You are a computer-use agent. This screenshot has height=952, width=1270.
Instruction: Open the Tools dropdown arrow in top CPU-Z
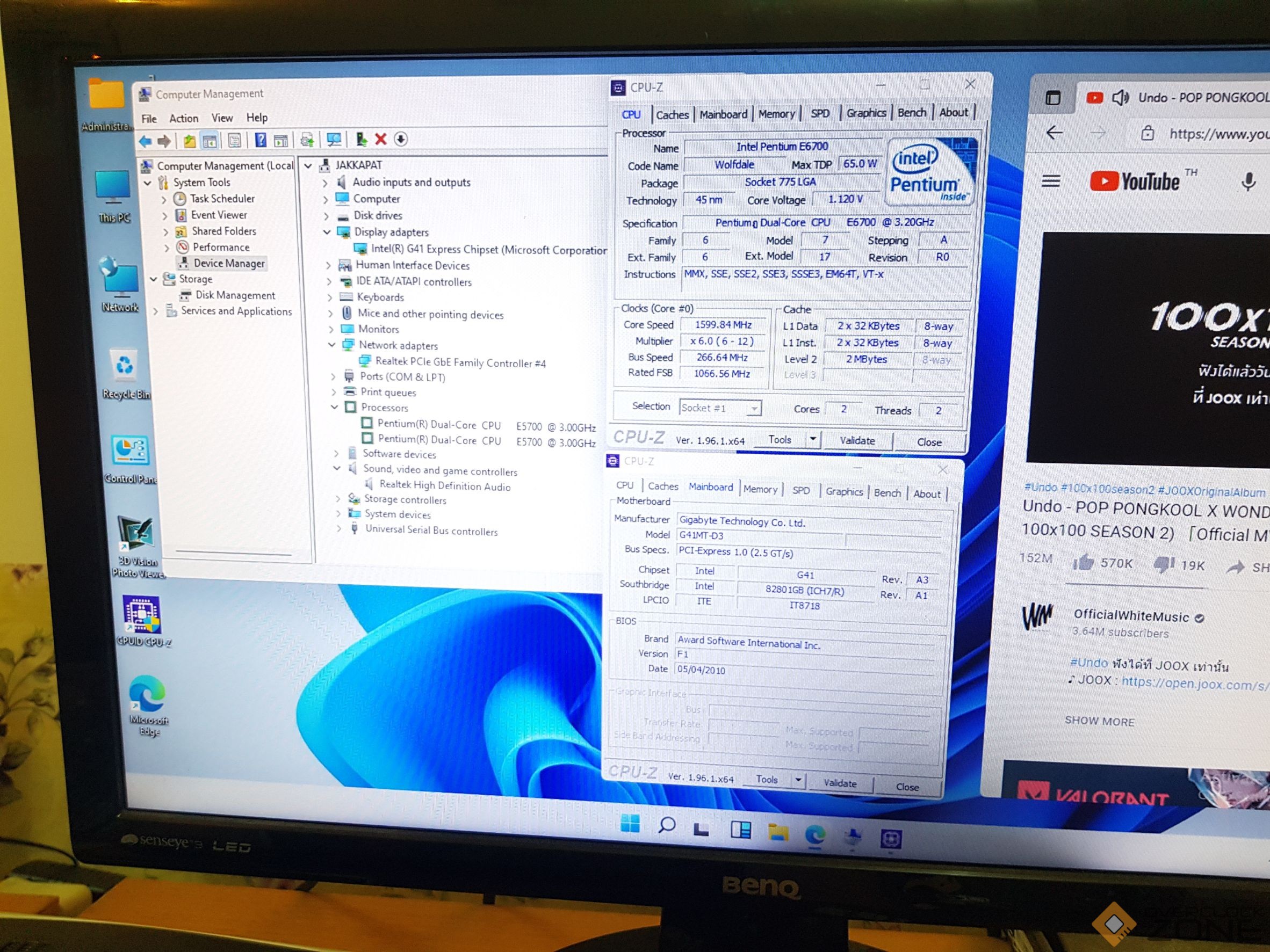(812, 440)
